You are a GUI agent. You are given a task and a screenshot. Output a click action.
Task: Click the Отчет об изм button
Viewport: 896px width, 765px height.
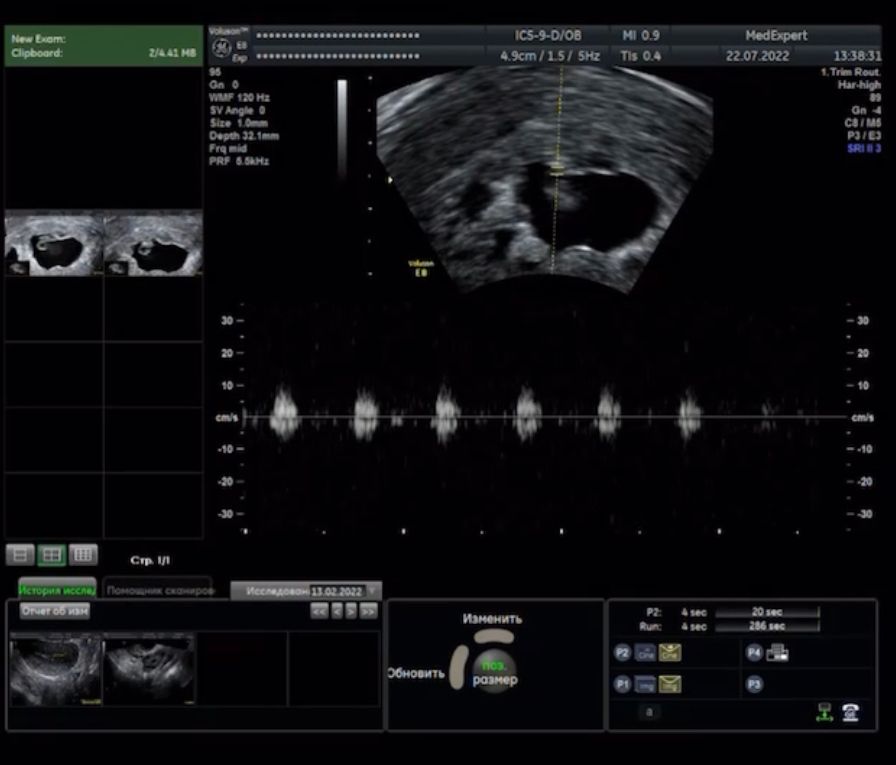[54, 611]
